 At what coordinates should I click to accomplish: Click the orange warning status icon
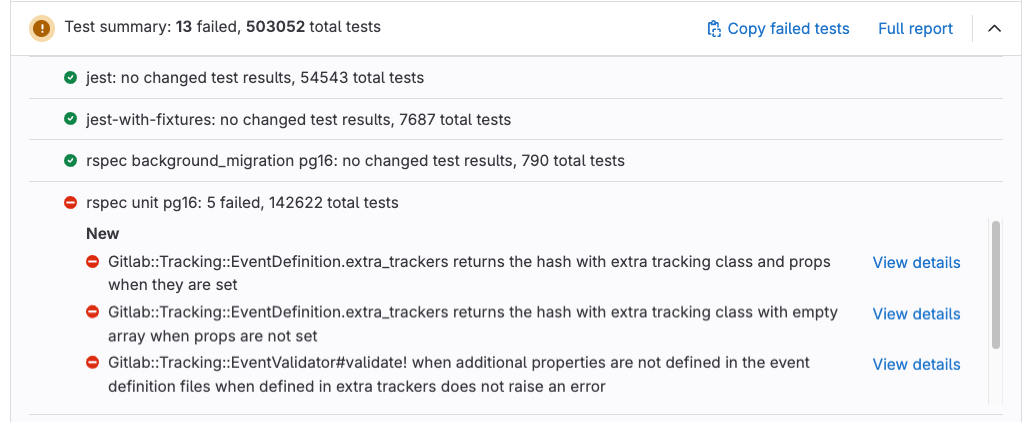41,28
